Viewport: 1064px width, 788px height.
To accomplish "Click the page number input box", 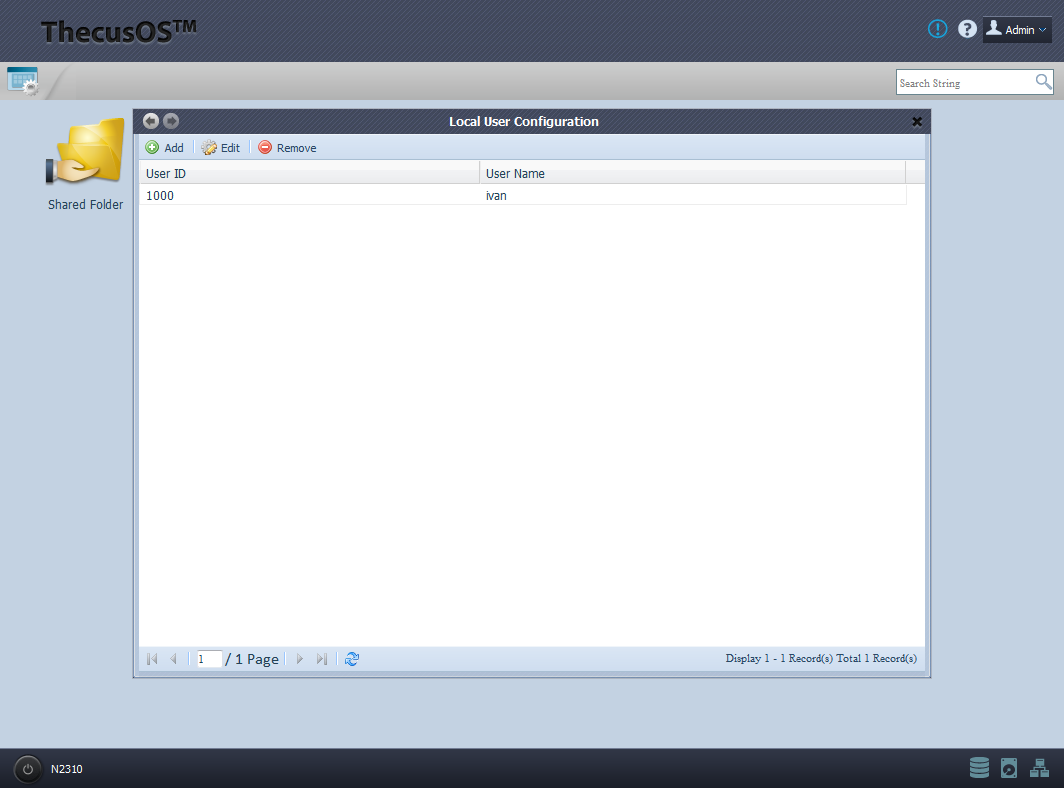I will (x=209, y=659).
